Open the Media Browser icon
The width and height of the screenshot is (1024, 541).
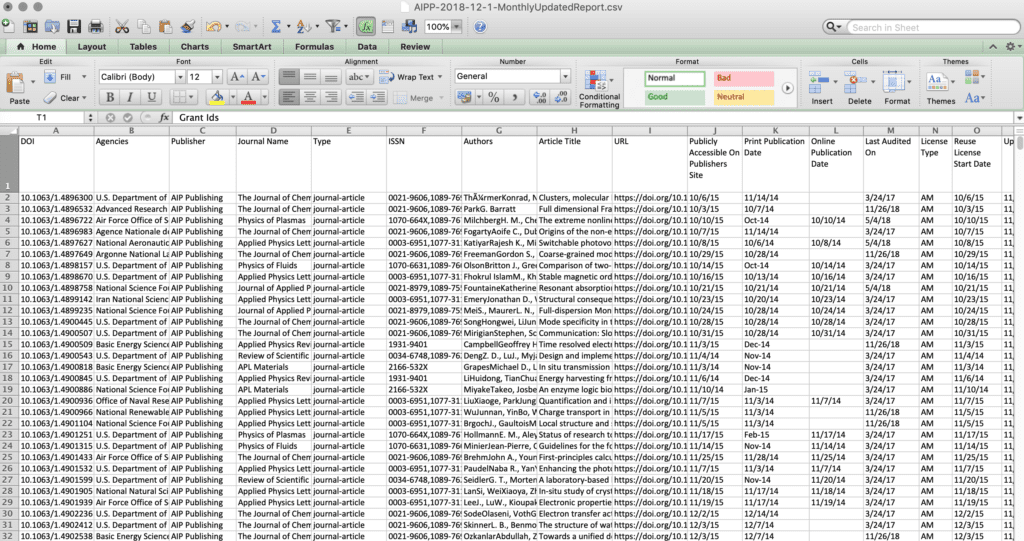click(x=409, y=27)
